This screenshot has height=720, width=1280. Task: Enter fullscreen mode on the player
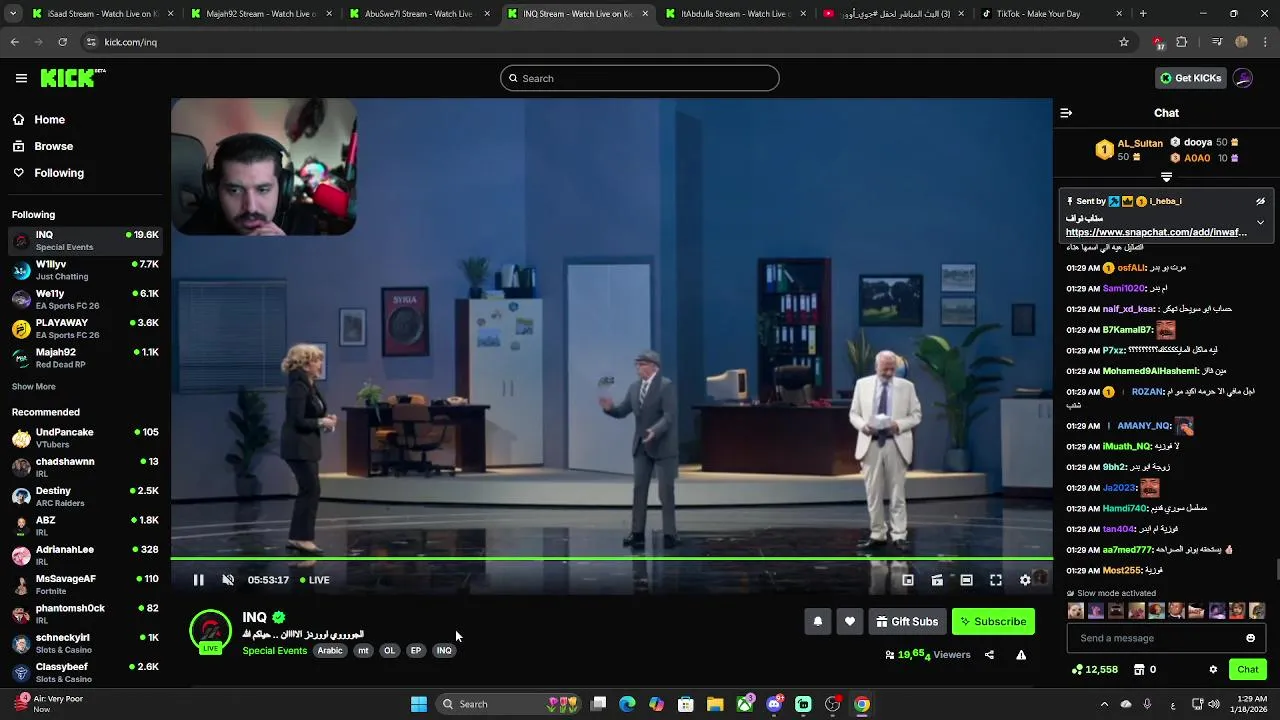996,580
